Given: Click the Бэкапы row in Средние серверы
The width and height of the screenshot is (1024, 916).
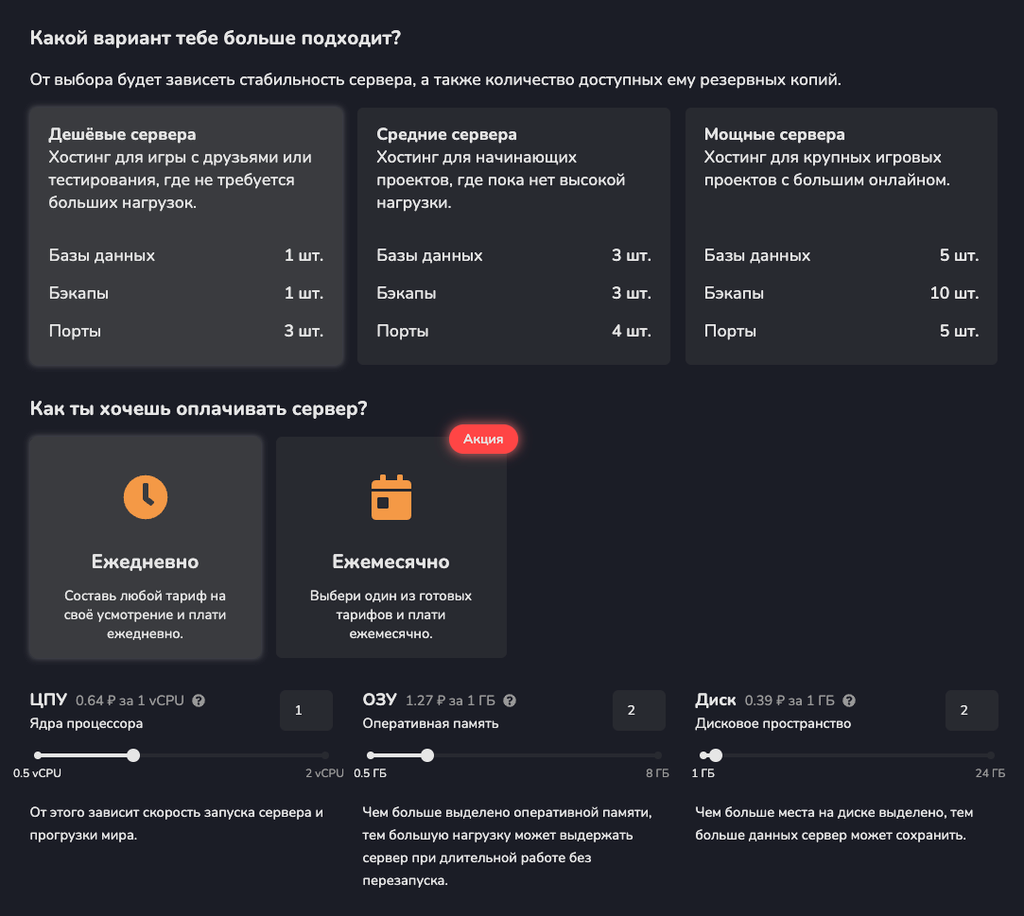Looking at the screenshot, I should (513, 293).
